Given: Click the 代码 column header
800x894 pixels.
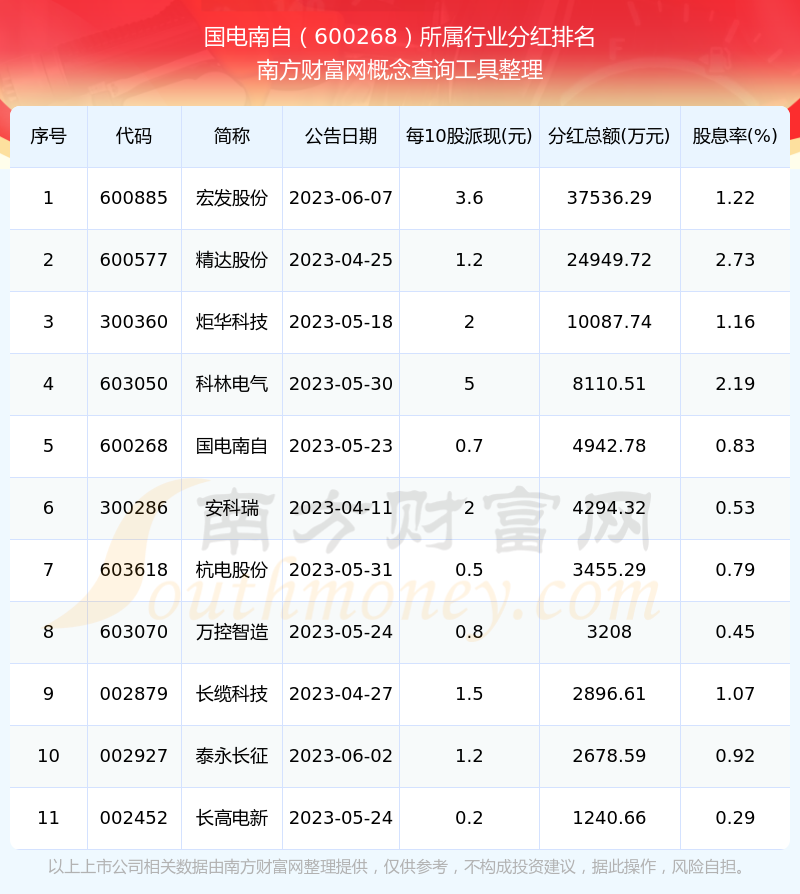Looking at the screenshot, I should (134, 136).
